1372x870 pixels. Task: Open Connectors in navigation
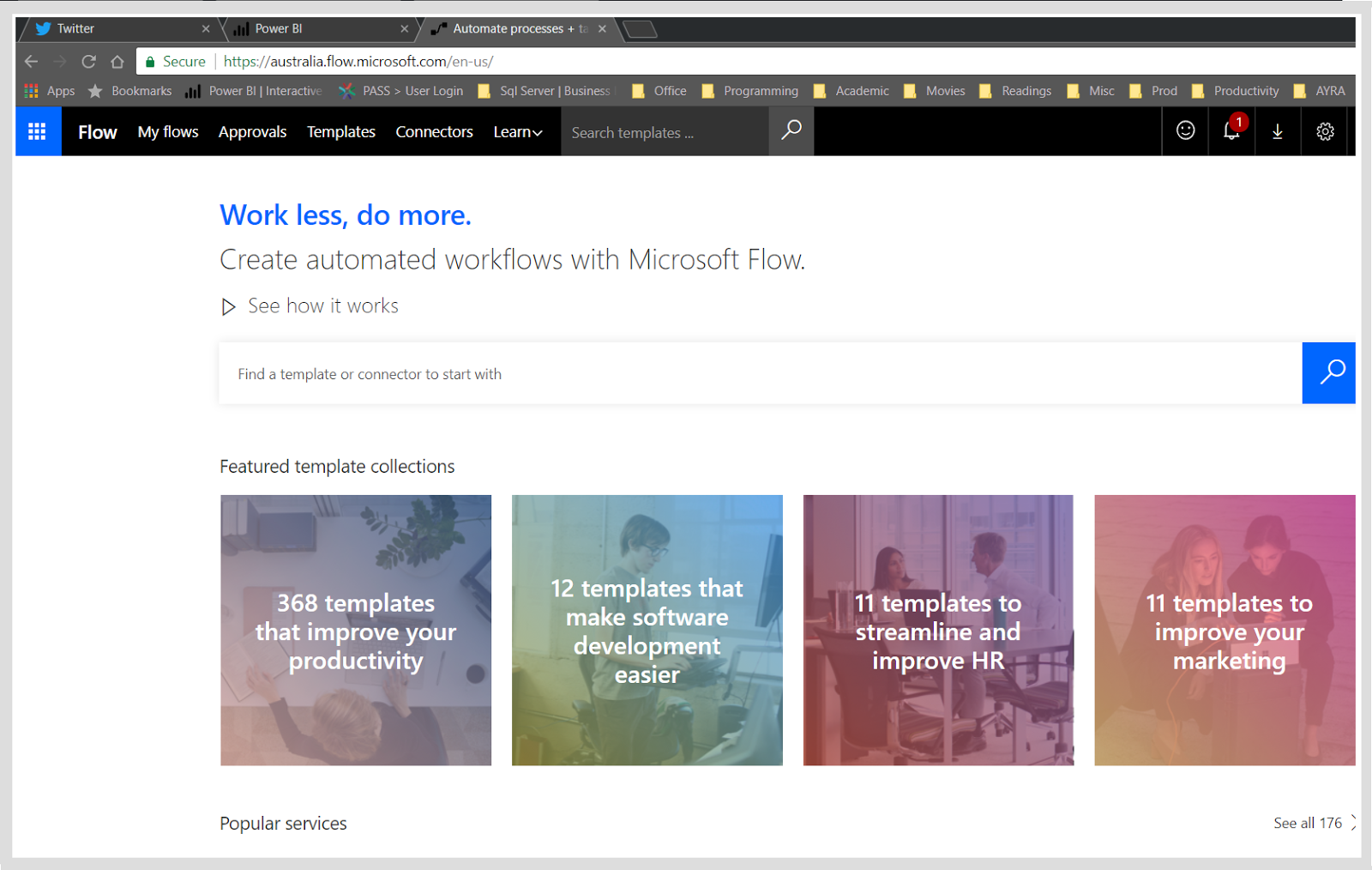pos(434,132)
